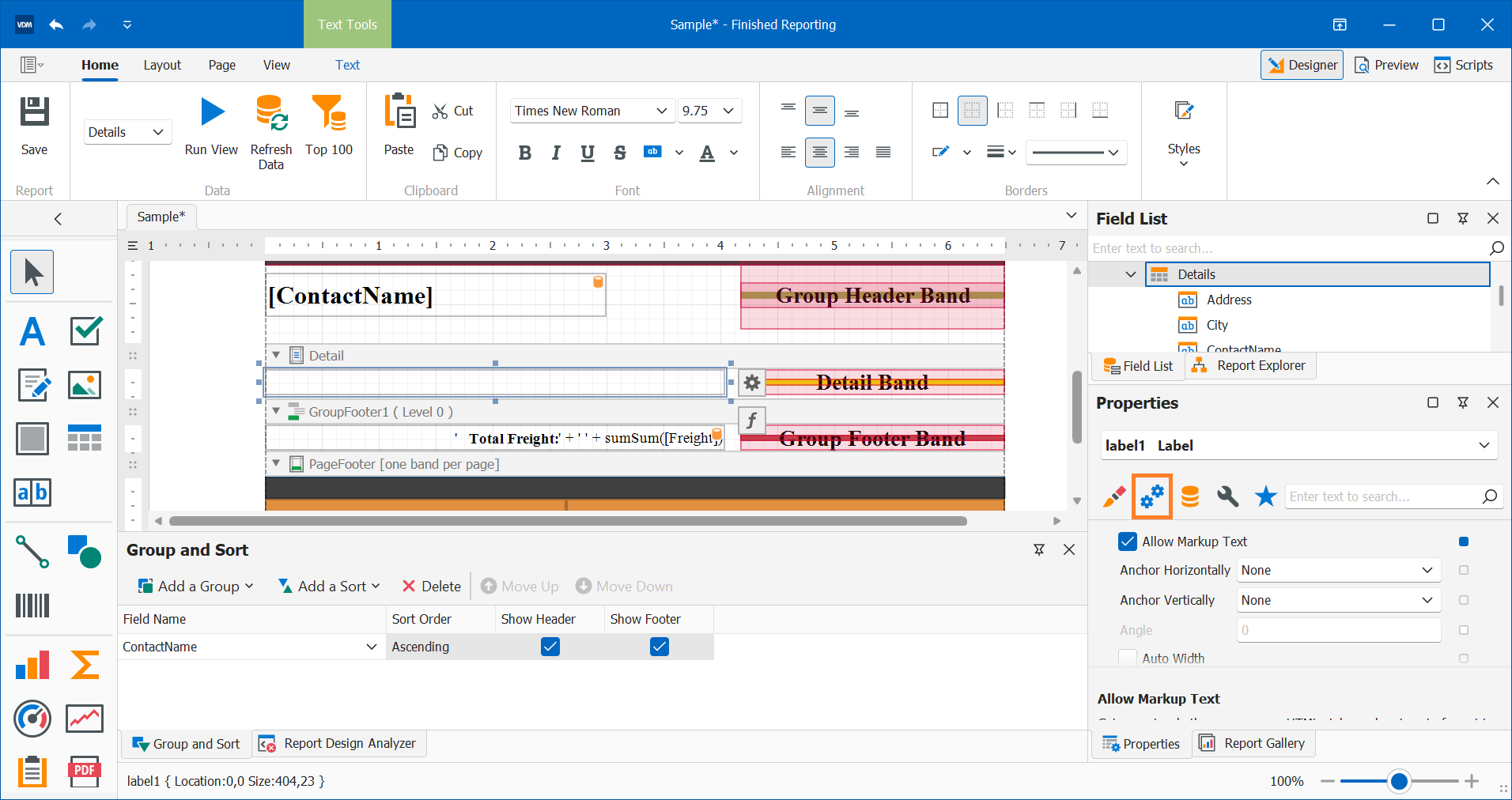This screenshot has height=800, width=1512.
Task: Click Add a Group button
Action: (195, 586)
